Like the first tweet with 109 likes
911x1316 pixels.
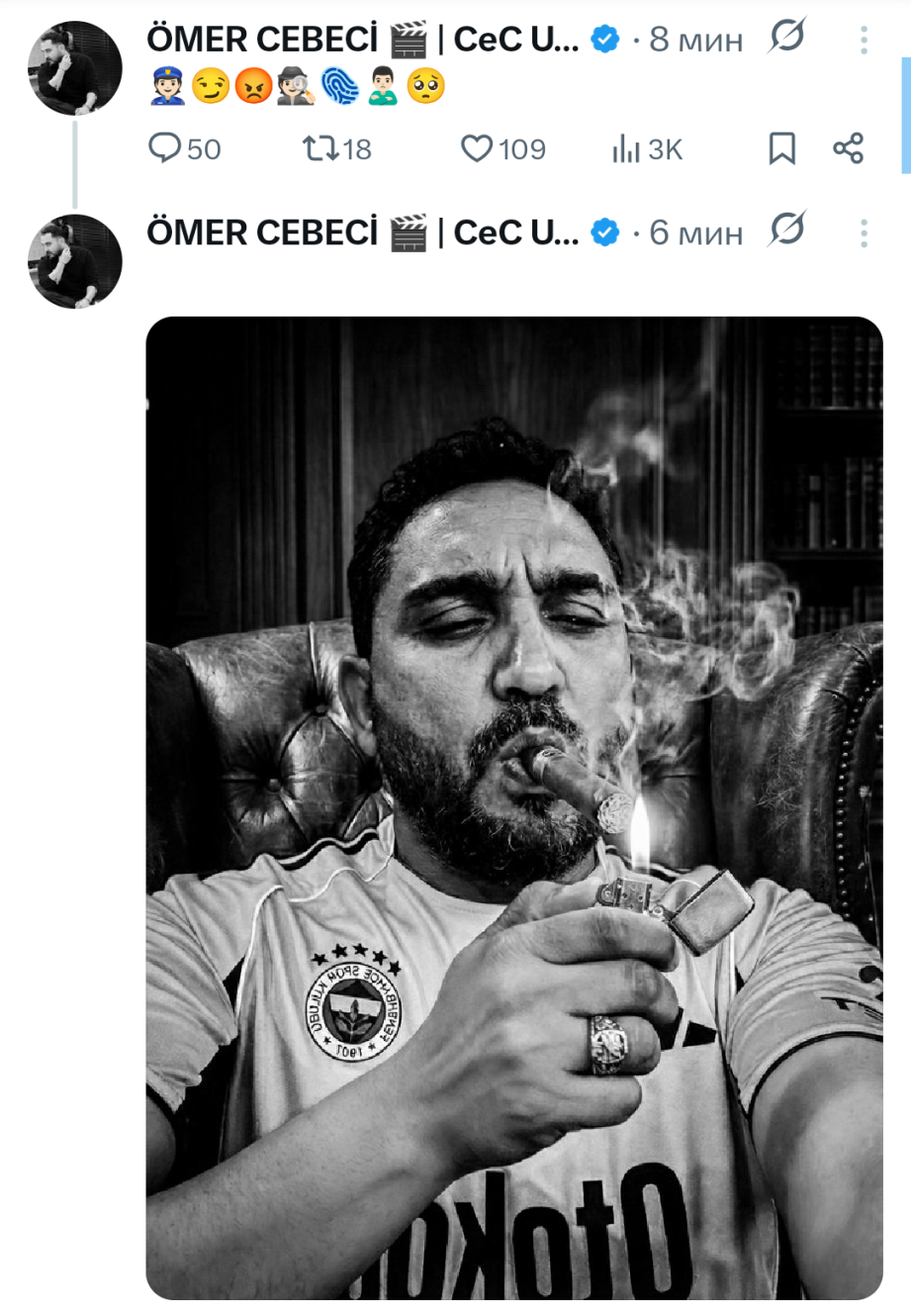click(503, 149)
